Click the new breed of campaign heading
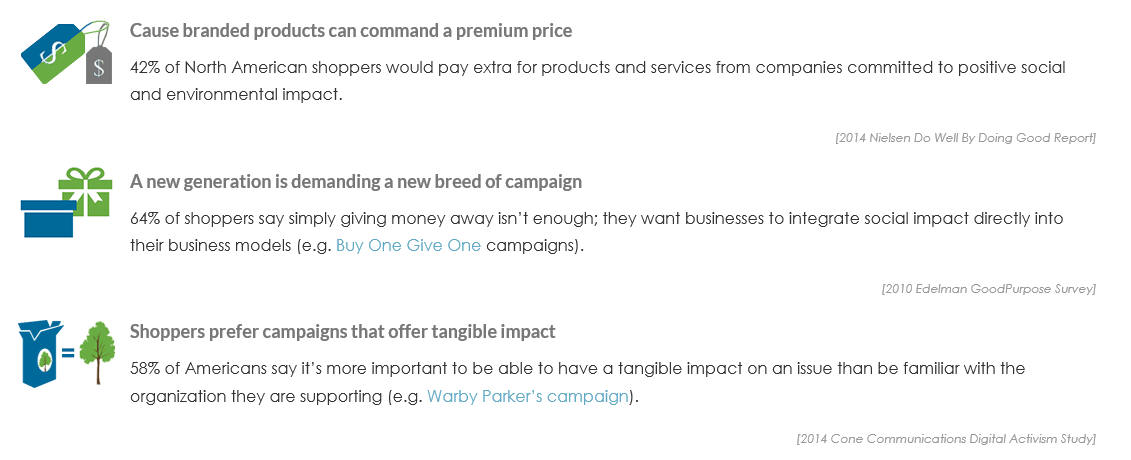Image resolution: width=1131 pixels, height=460 pixels. pyautogui.click(x=356, y=182)
